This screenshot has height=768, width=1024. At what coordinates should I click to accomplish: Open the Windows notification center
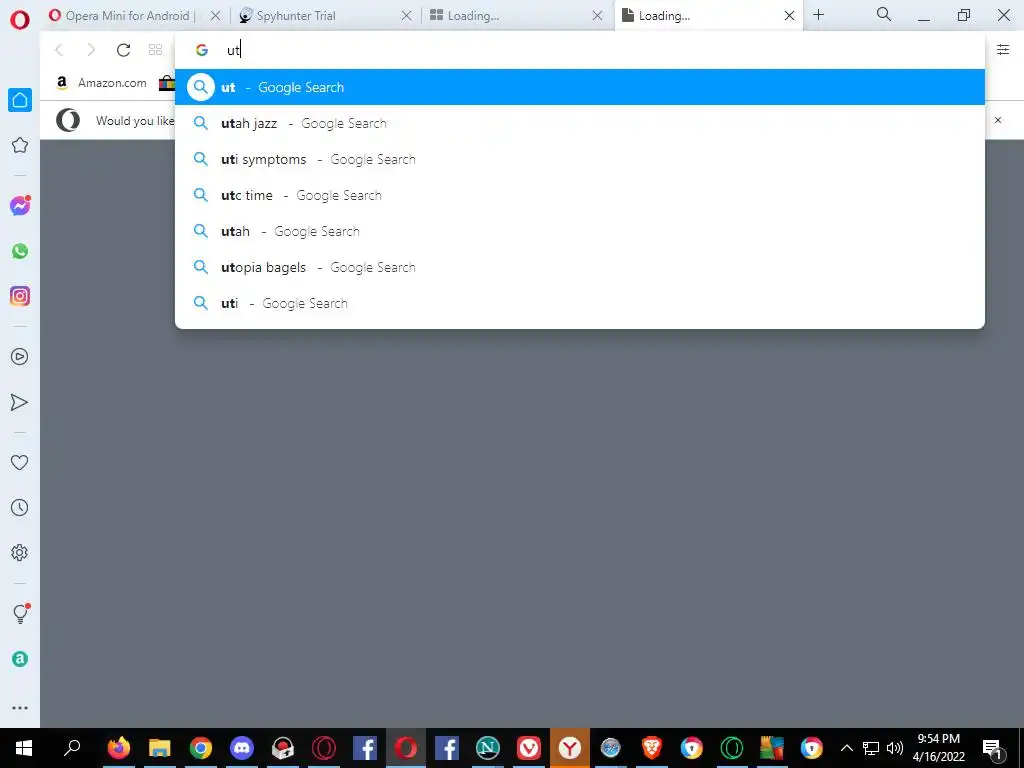pos(992,748)
